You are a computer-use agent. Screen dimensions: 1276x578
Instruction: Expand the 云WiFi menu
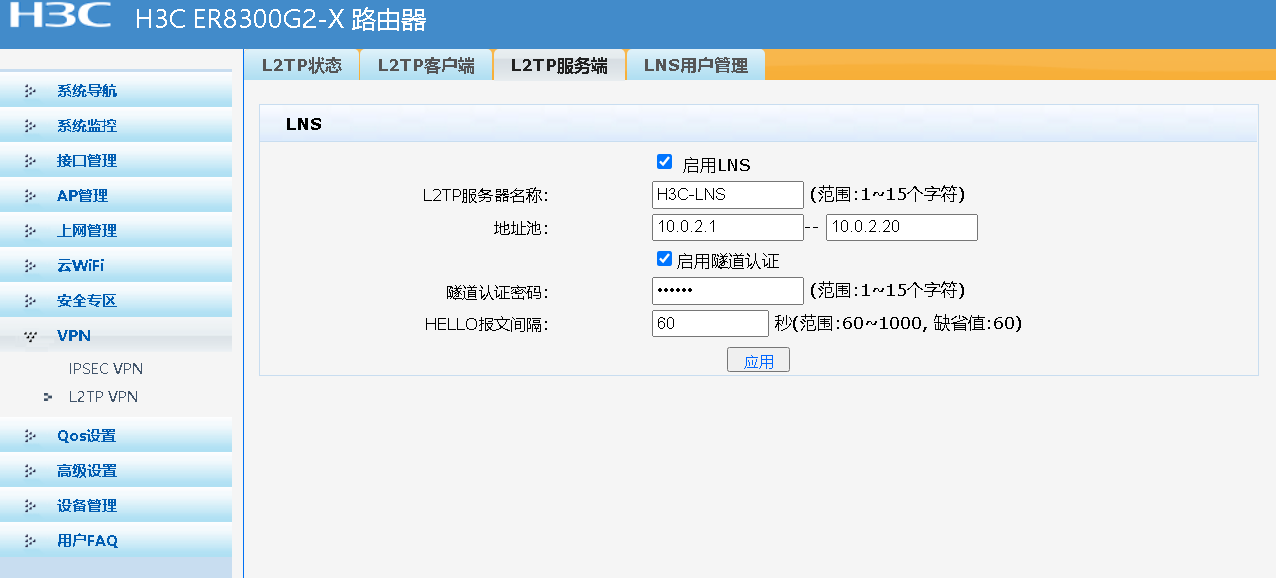116,266
